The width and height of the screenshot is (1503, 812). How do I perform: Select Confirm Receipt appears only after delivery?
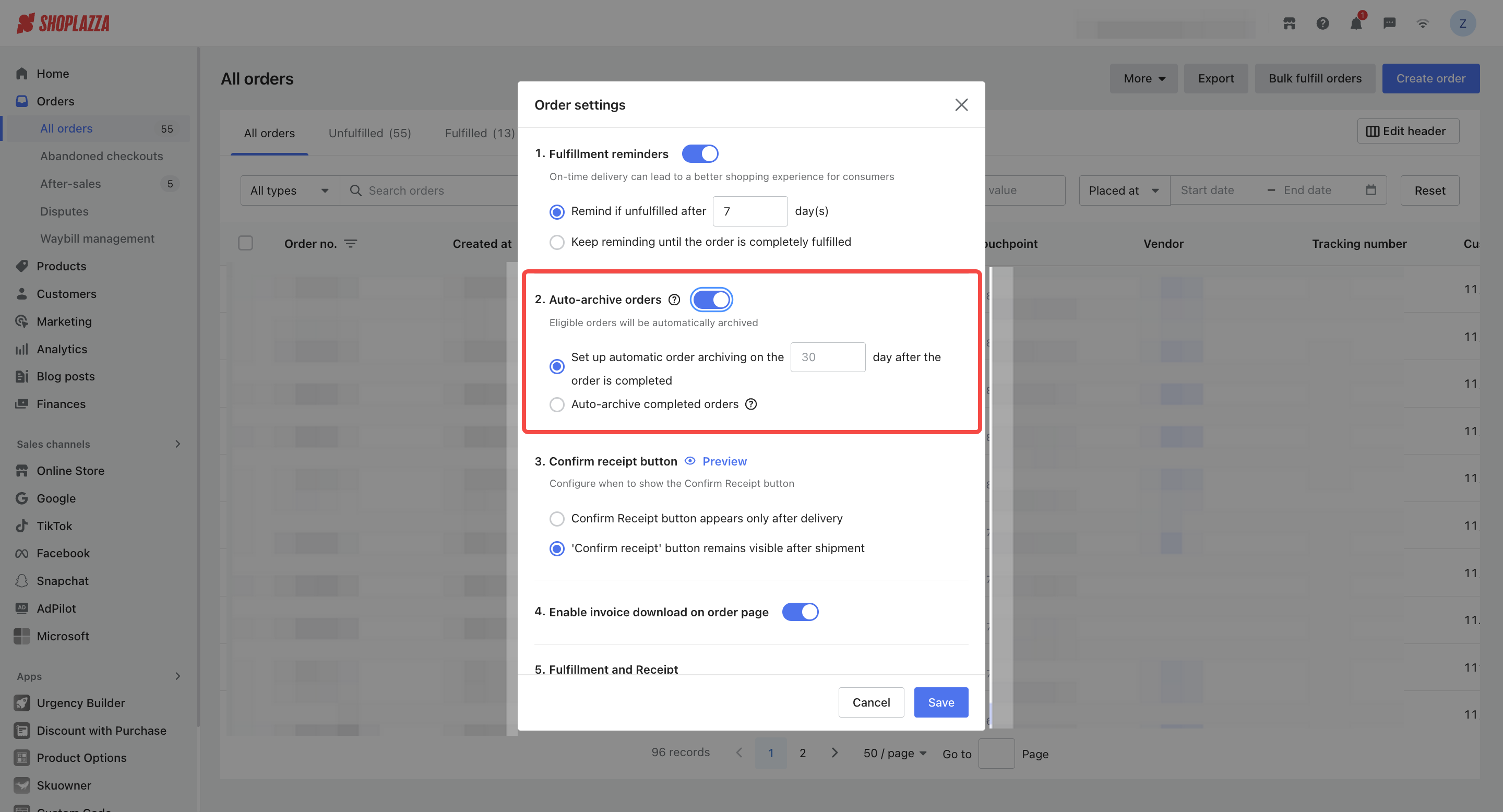557,518
